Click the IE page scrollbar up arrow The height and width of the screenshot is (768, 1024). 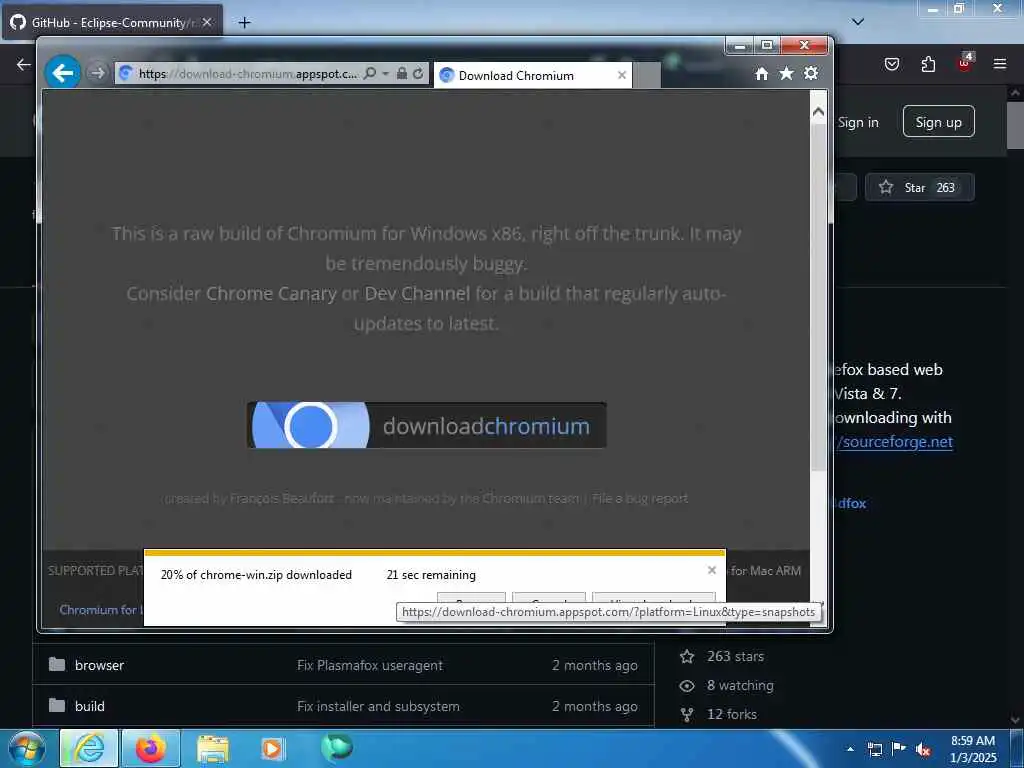pyautogui.click(x=818, y=112)
